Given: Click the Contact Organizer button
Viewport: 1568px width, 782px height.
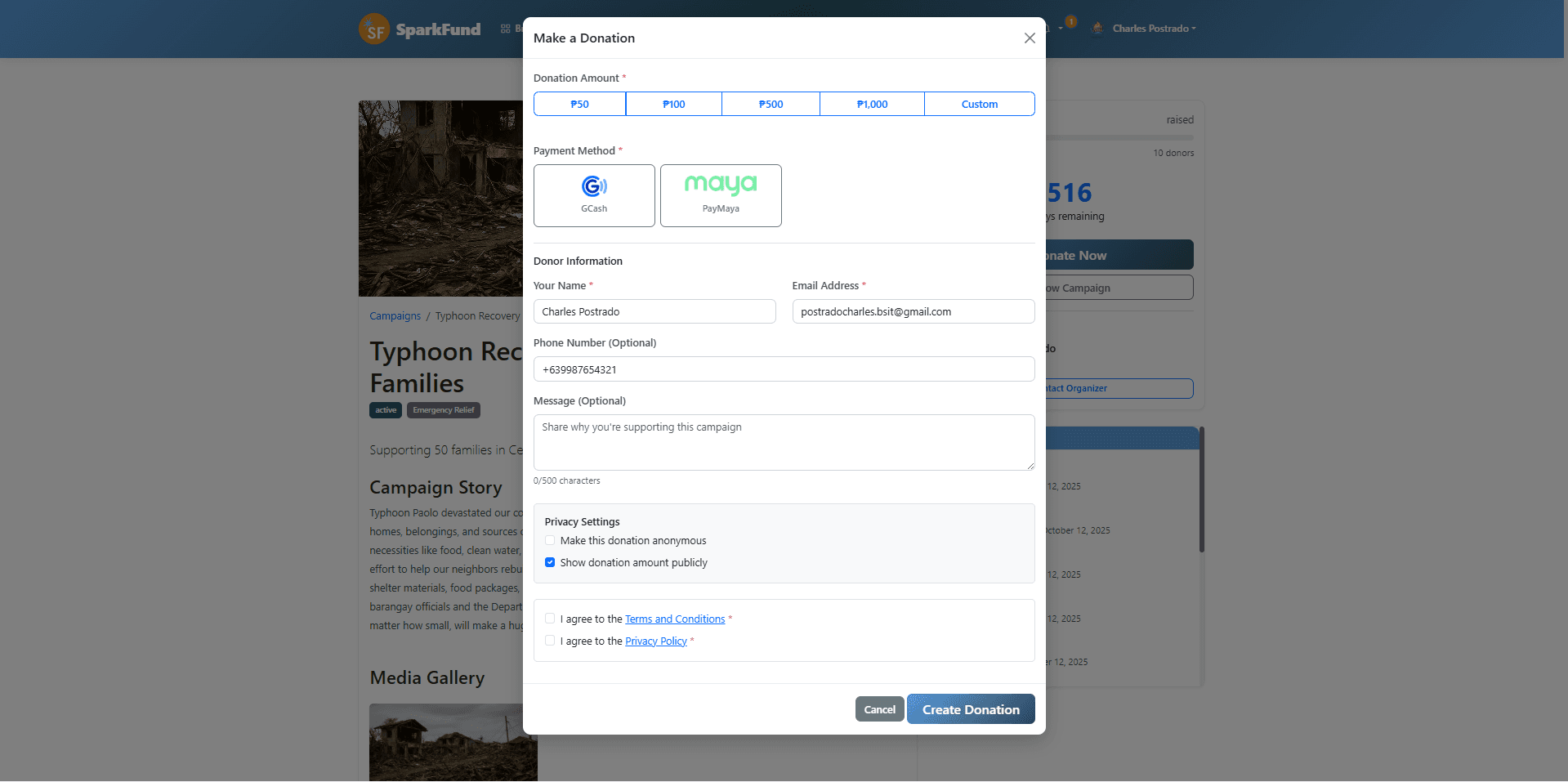Looking at the screenshot, I should (1119, 388).
